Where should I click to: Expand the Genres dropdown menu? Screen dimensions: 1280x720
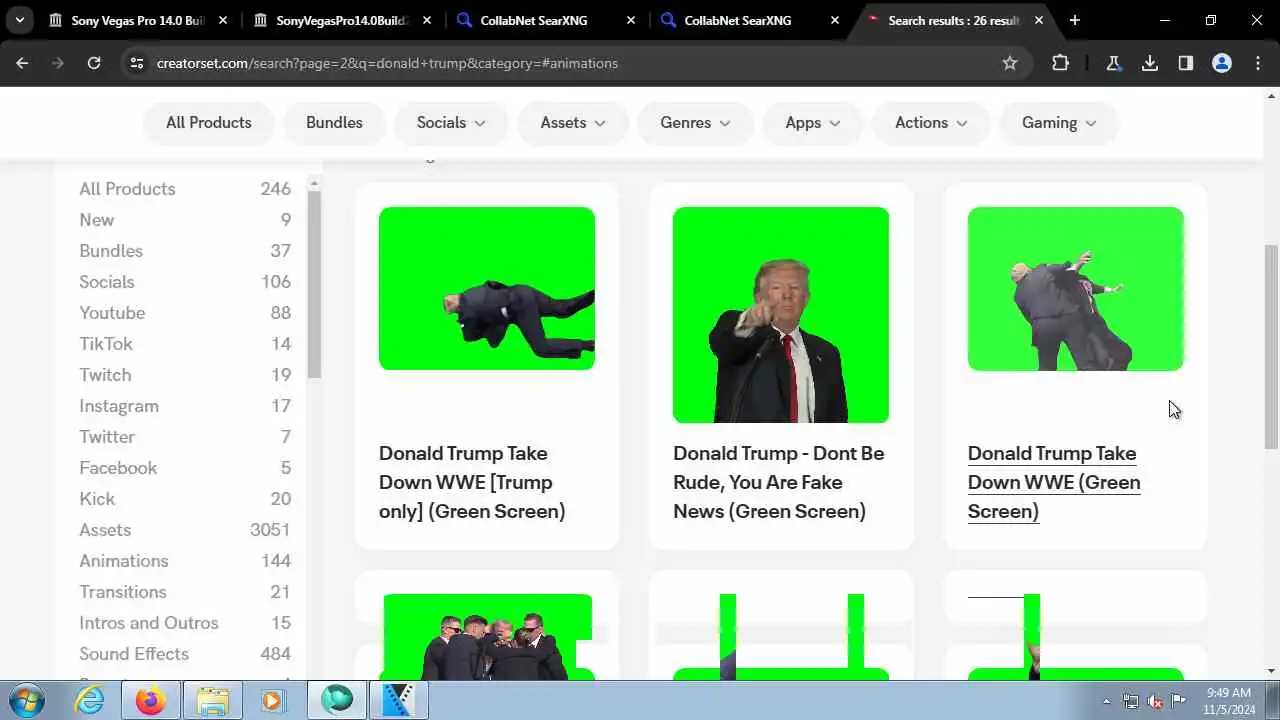click(695, 123)
